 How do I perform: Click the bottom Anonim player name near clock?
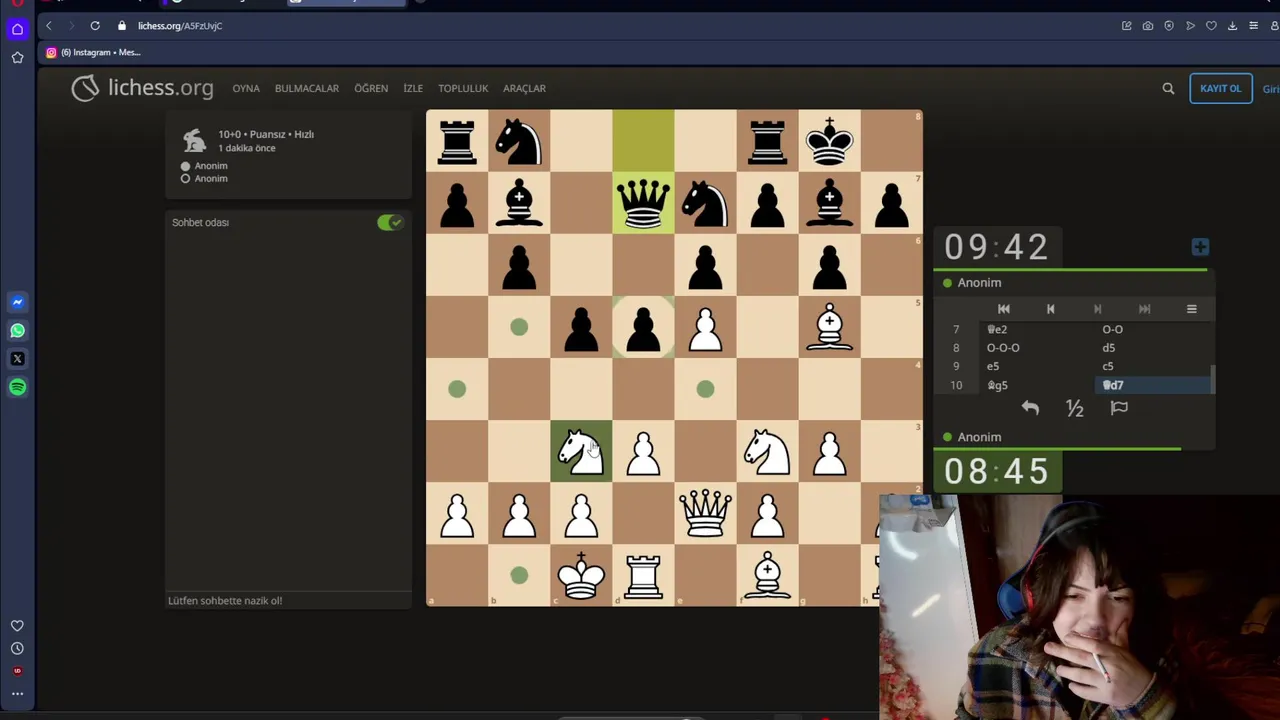(979, 437)
